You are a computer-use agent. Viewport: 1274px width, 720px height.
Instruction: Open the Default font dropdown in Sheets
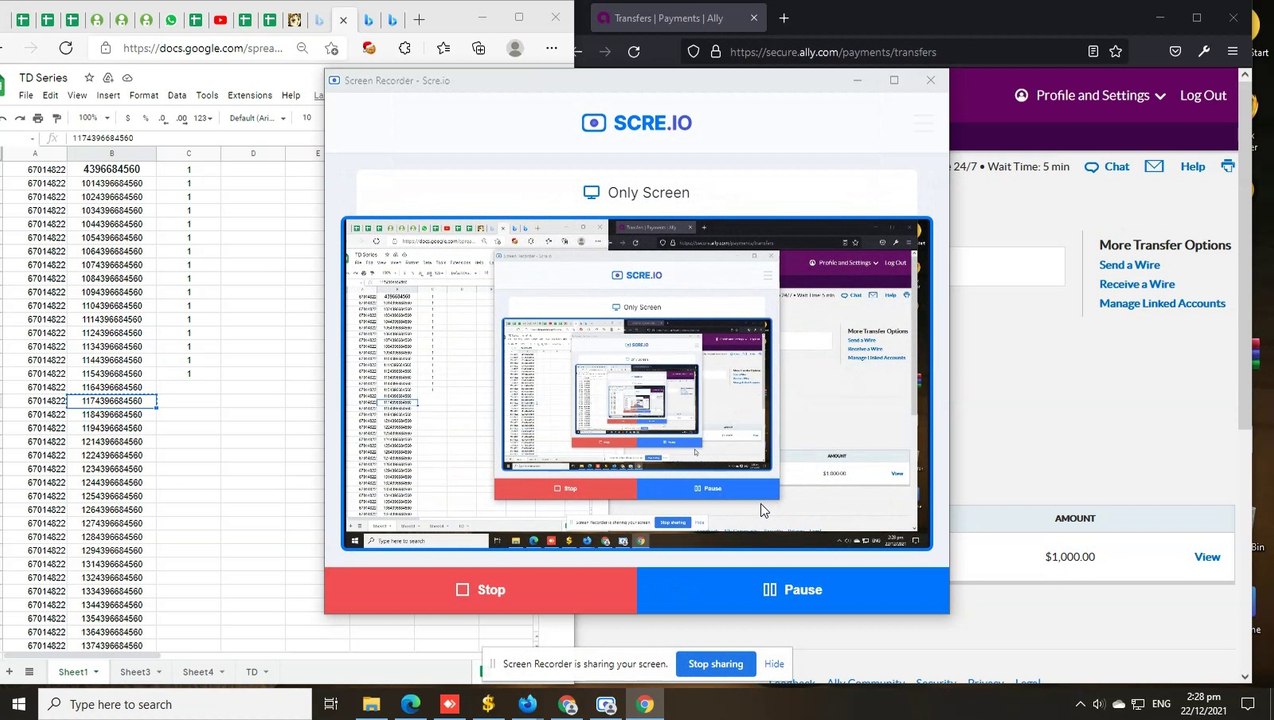(x=257, y=118)
